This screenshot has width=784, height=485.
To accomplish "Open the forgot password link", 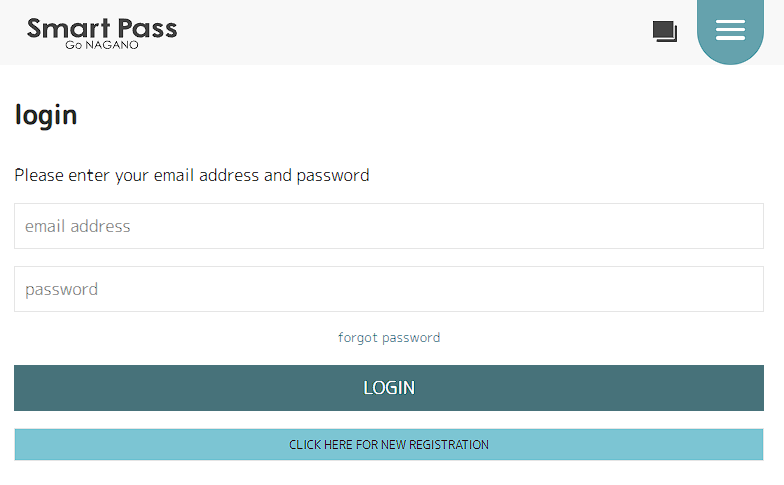I will tap(389, 338).
